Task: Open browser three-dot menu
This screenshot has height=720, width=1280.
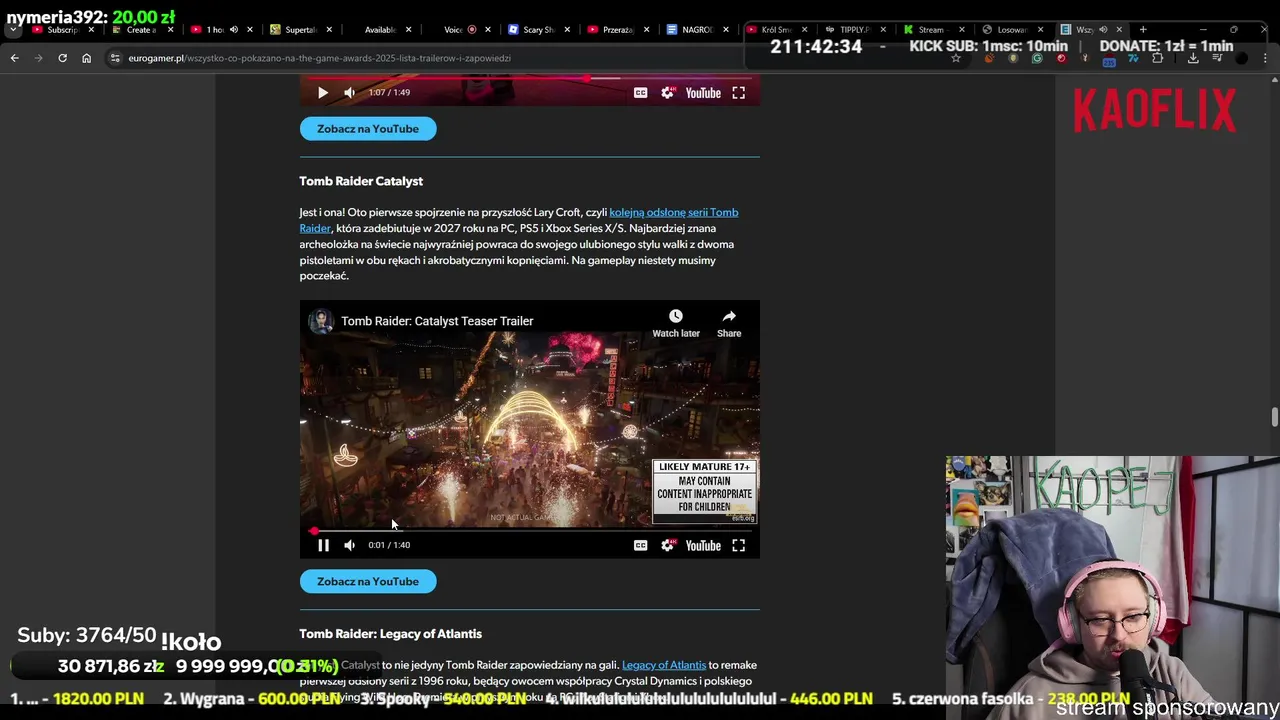Action: 1266,58
